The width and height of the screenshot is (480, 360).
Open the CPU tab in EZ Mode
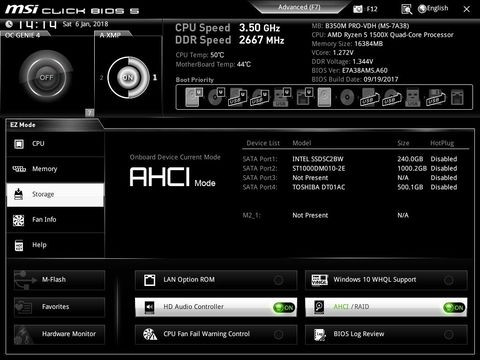[x=55, y=144]
